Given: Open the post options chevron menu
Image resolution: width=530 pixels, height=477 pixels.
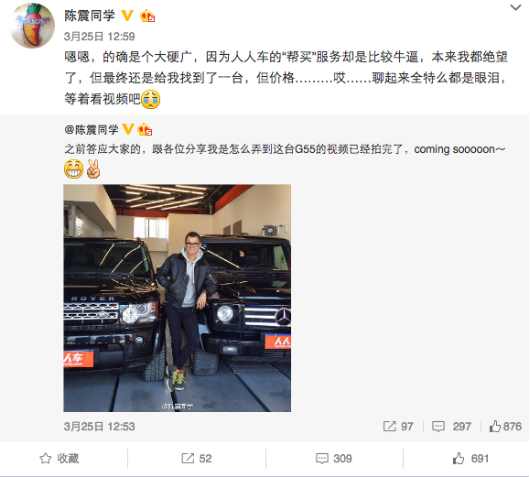Looking at the screenshot, I should click(515, 7).
